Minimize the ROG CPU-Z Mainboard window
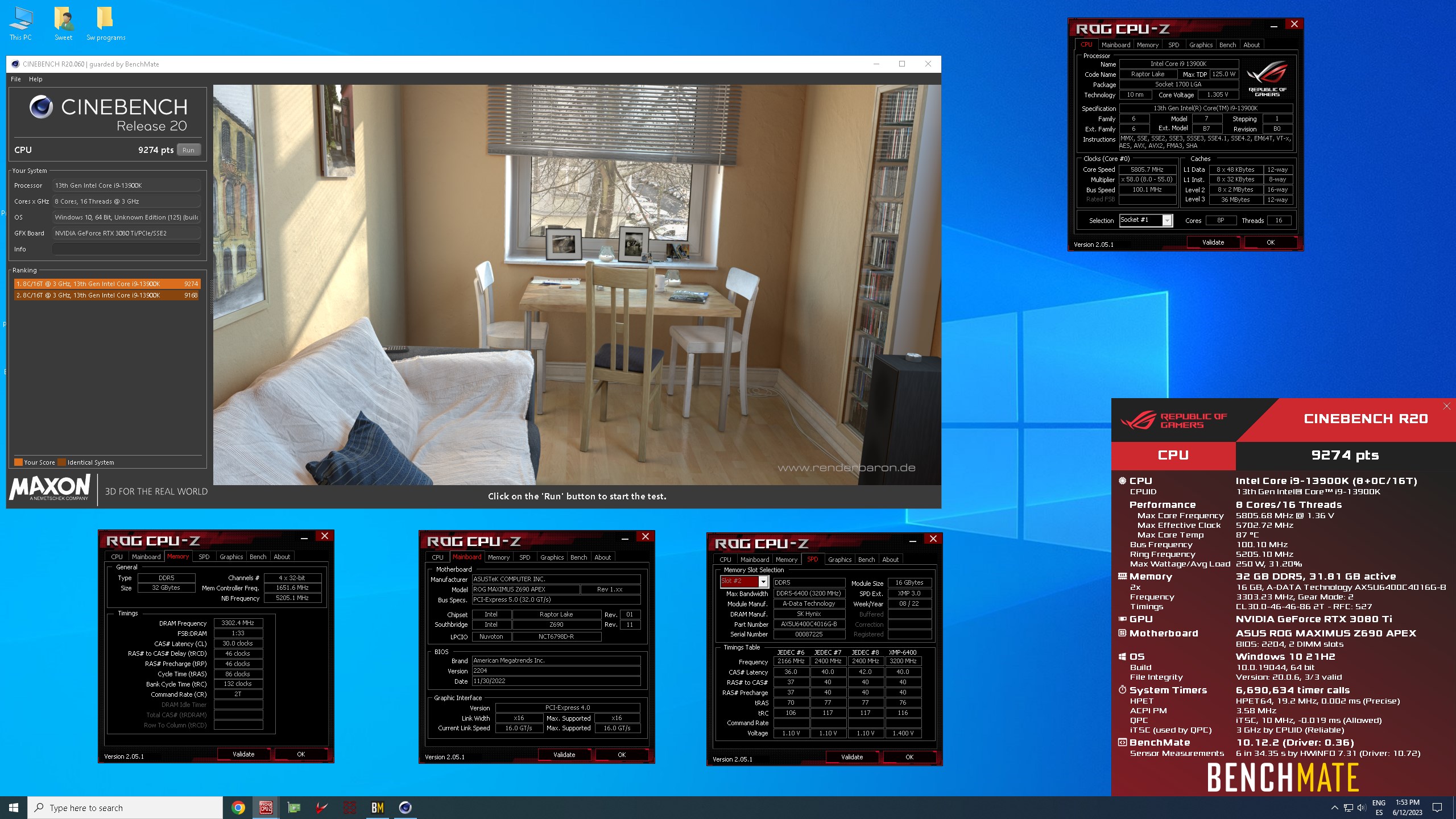This screenshot has width=1456, height=819. (624, 537)
